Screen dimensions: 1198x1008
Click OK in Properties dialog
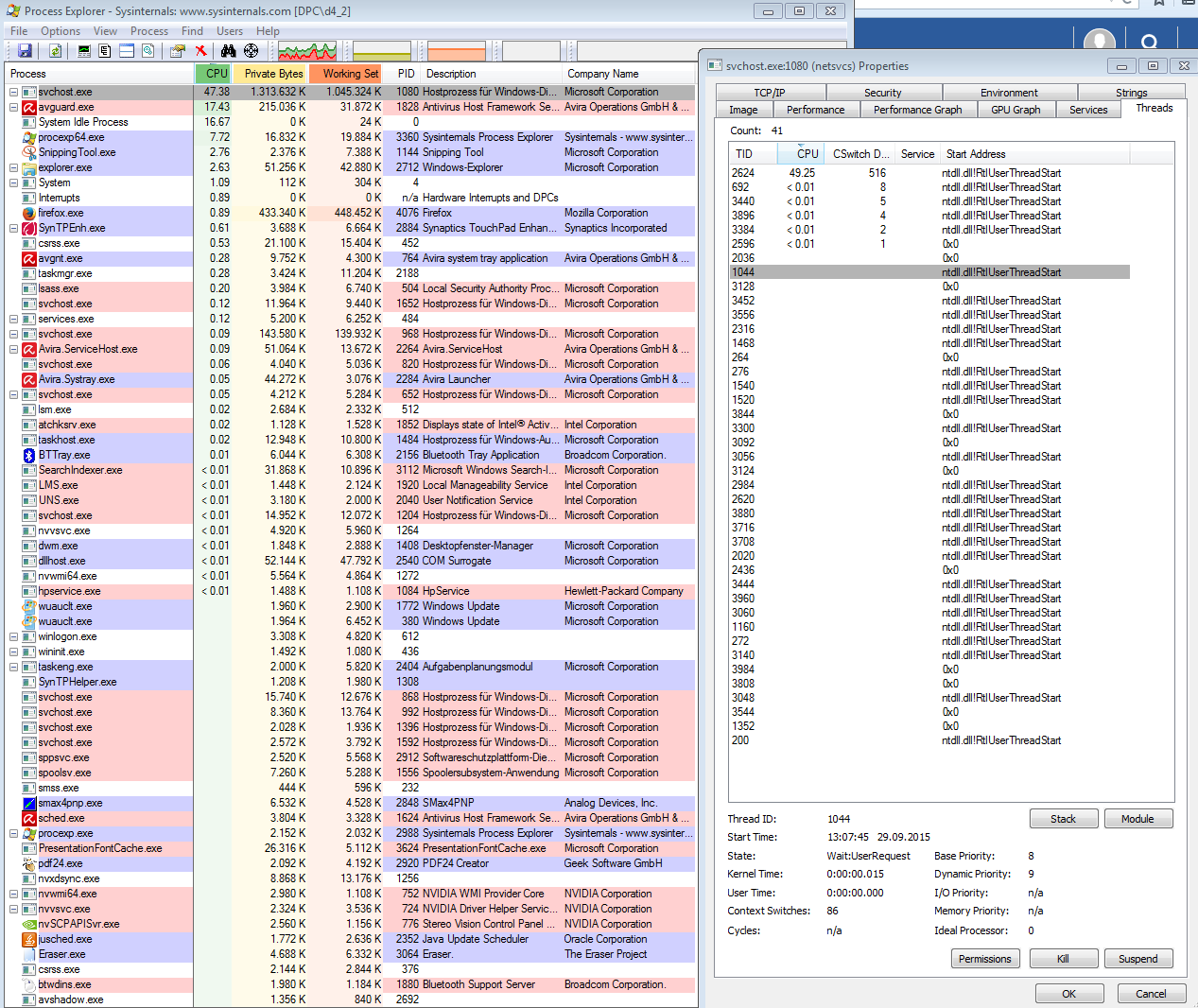[1069, 994]
